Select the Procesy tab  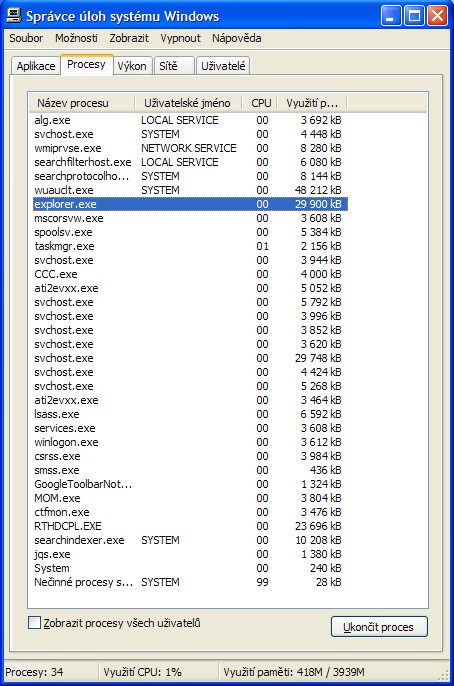86,64
